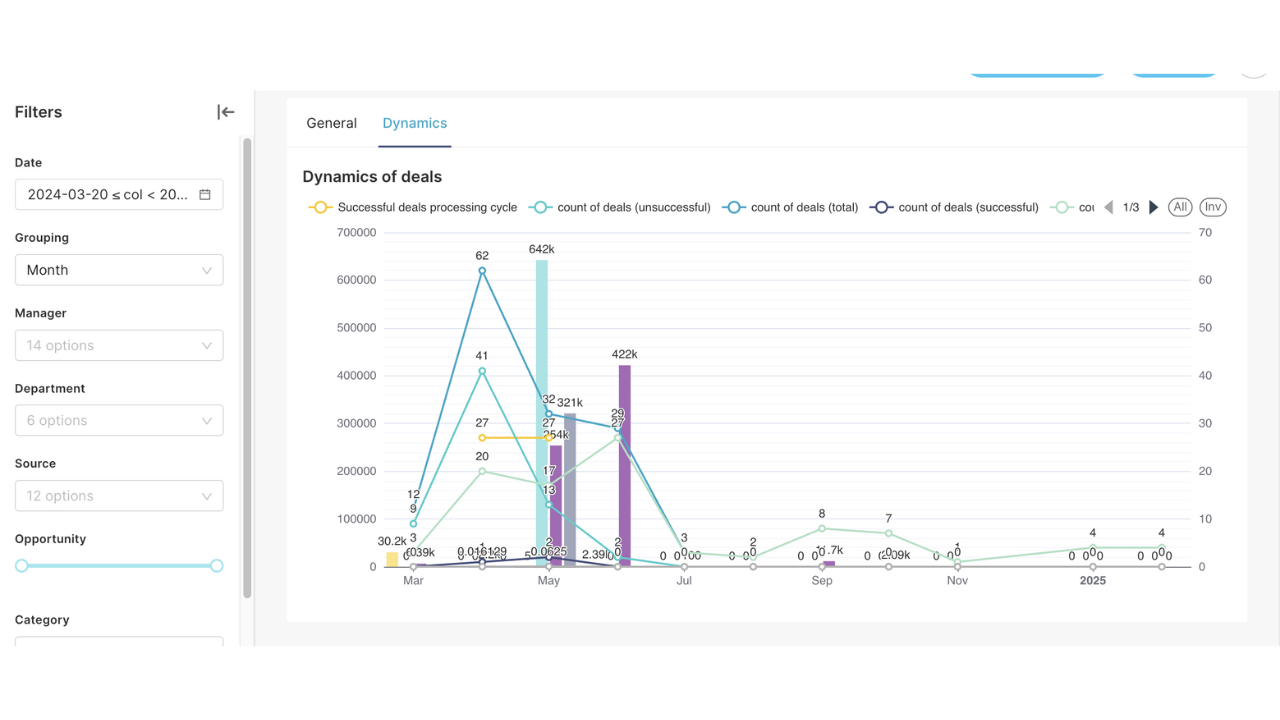Image resolution: width=1280 pixels, height=720 pixels.
Task: Click the All legend selection button
Action: (1180, 207)
